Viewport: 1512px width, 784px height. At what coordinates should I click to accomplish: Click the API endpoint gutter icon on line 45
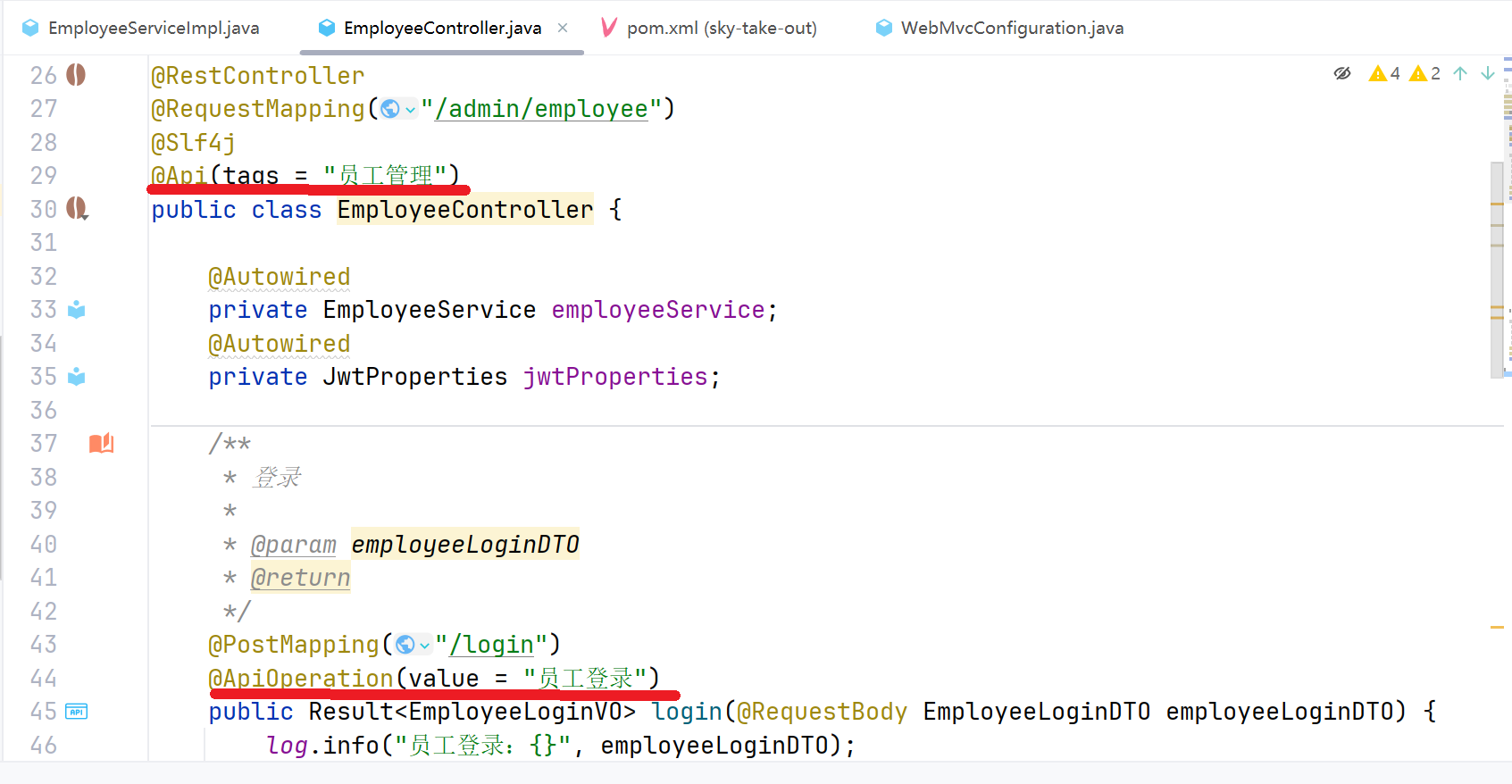(x=77, y=712)
